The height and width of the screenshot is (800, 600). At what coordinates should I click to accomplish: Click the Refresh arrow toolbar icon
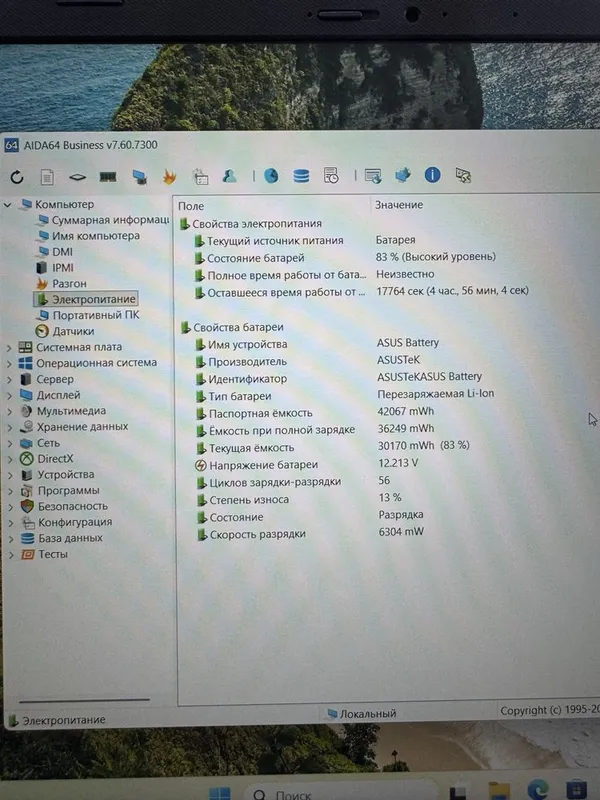click(x=17, y=177)
